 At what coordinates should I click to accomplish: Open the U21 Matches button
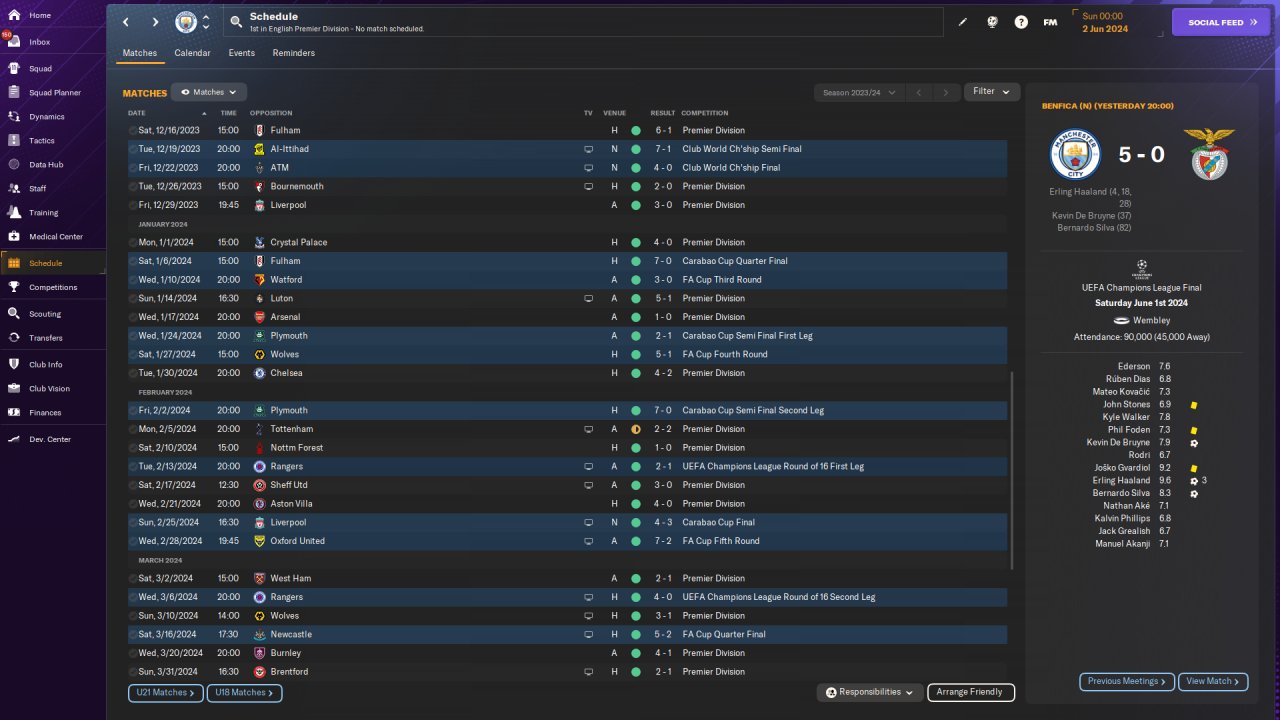tap(166, 692)
